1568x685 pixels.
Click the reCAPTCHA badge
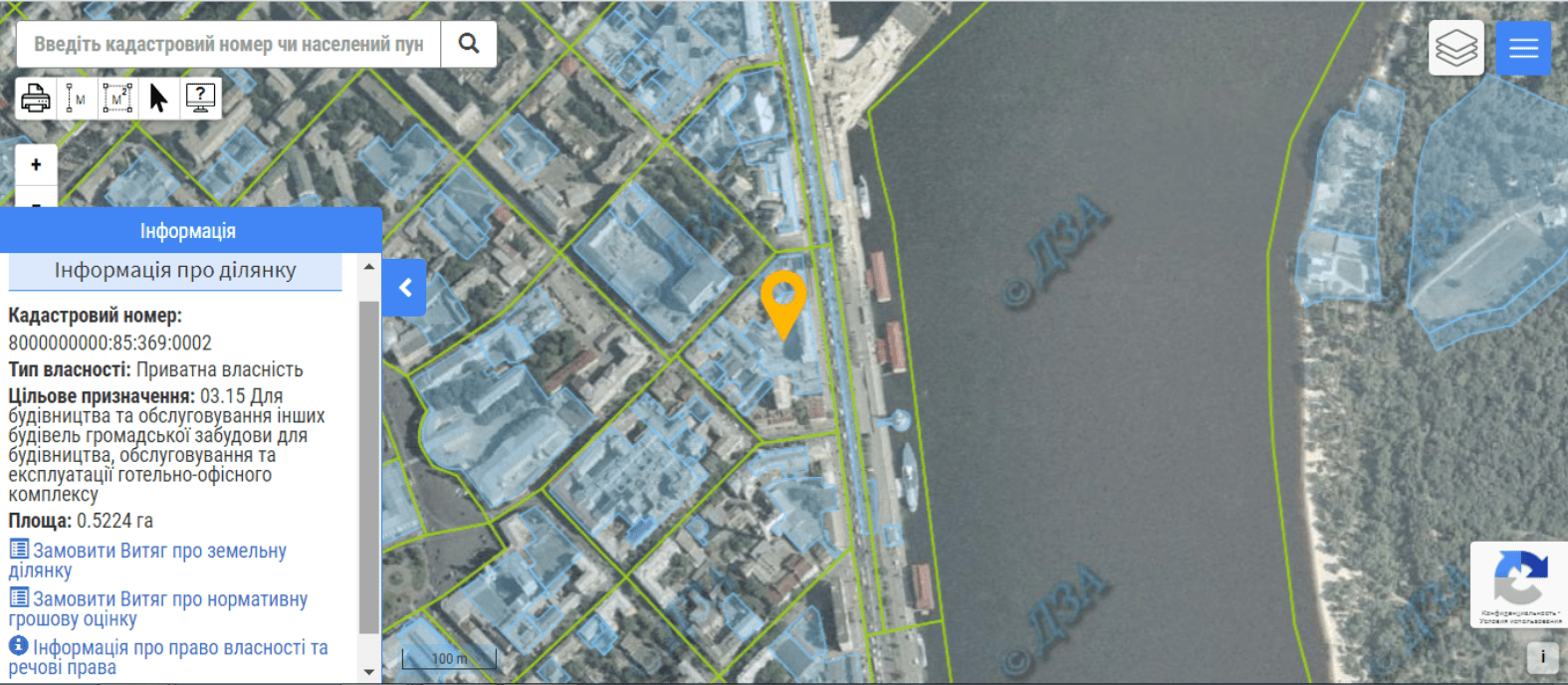pyautogui.click(x=1519, y=584)
